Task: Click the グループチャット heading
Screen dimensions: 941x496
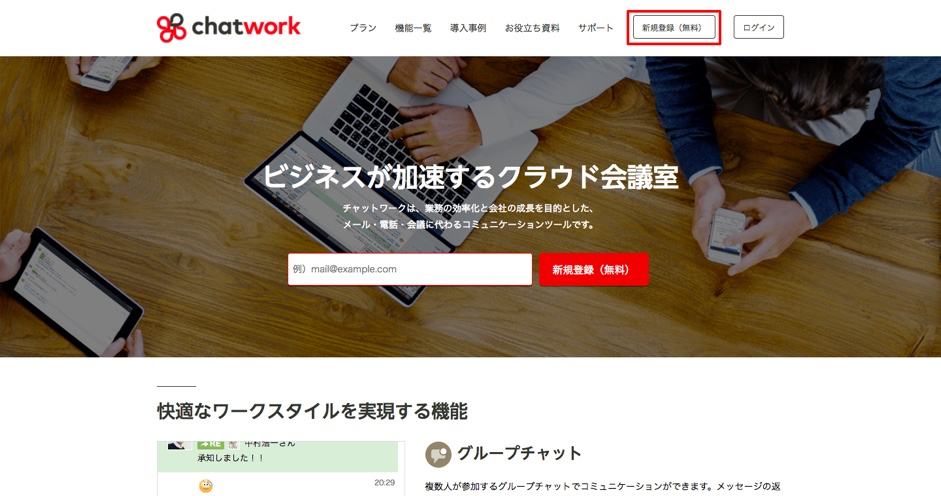Action: [x=519, y=453]
